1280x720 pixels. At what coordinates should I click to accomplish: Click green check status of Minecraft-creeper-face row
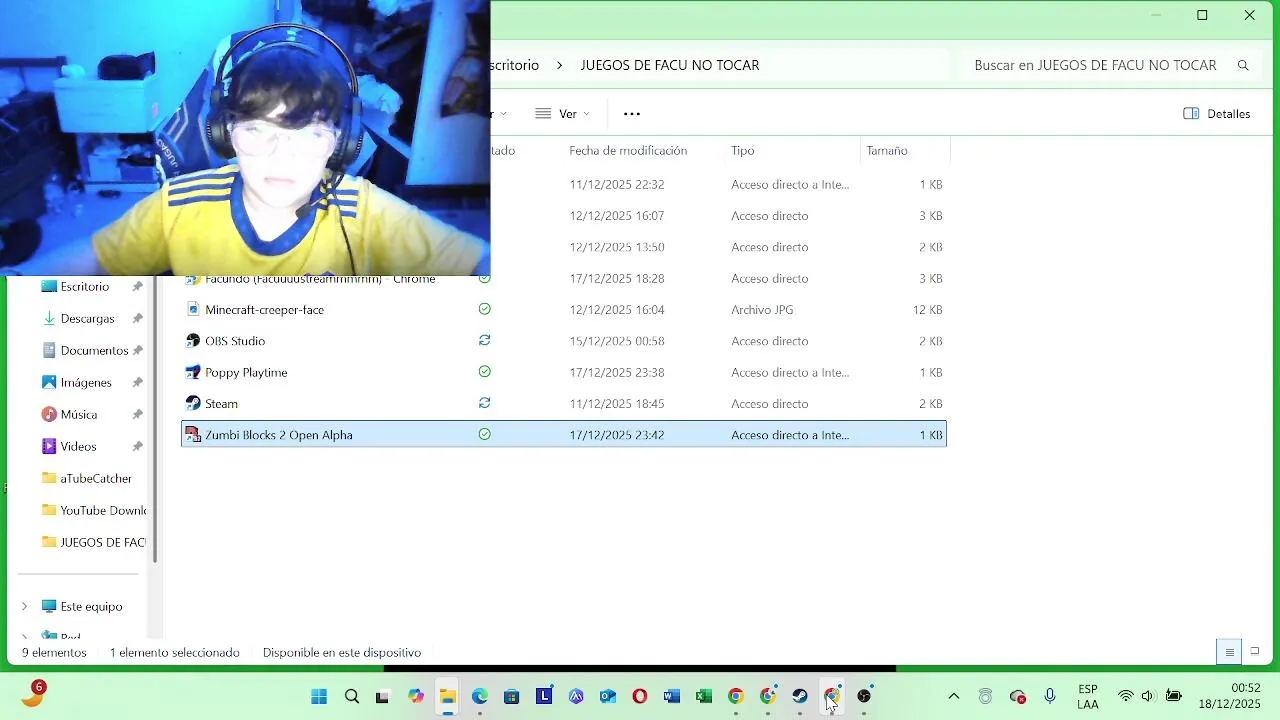coord(484,309)
